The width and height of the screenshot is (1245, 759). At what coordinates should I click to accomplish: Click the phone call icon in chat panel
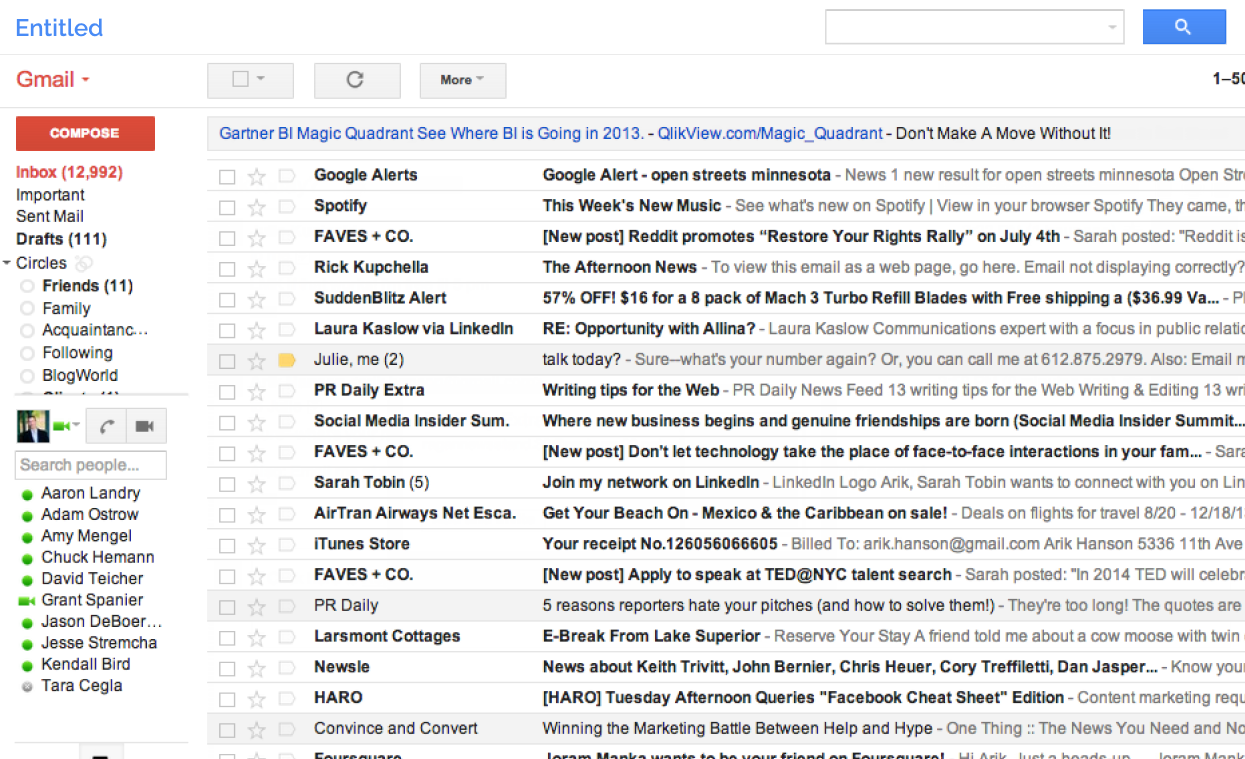(106, 426)
